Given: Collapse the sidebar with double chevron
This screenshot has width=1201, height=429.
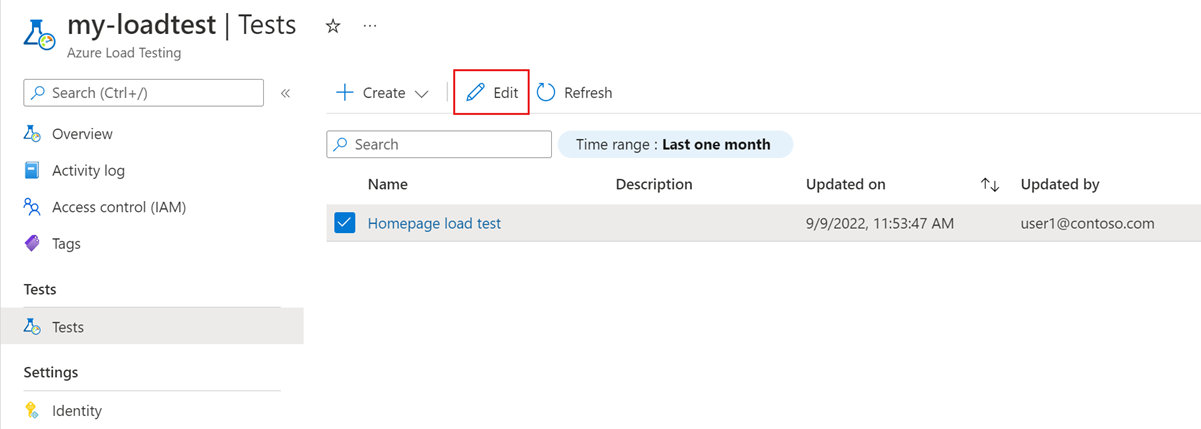Looking at the screenshot, I should (x=285, y=93).
